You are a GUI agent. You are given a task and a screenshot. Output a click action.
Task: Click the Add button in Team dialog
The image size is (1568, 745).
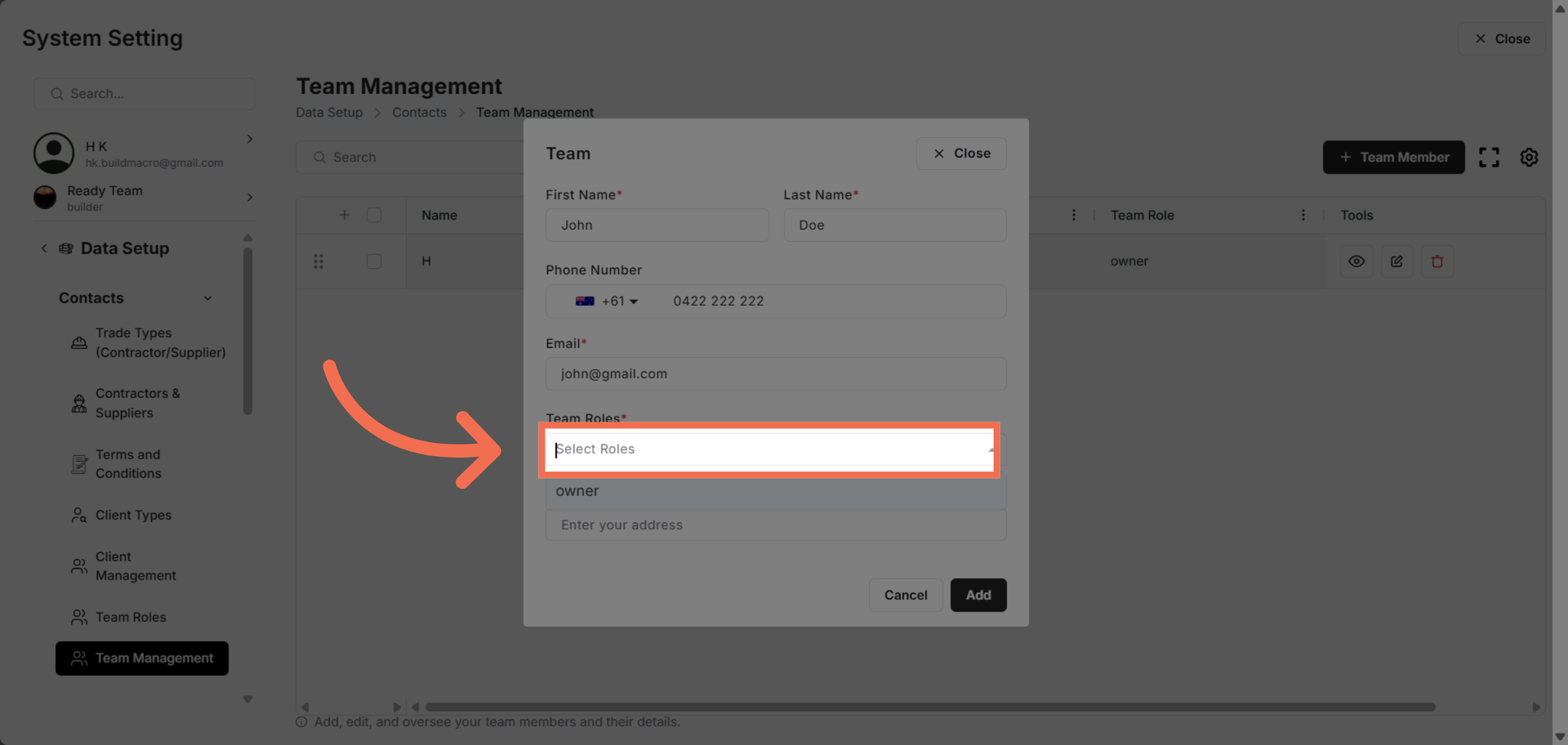[978, 595]
